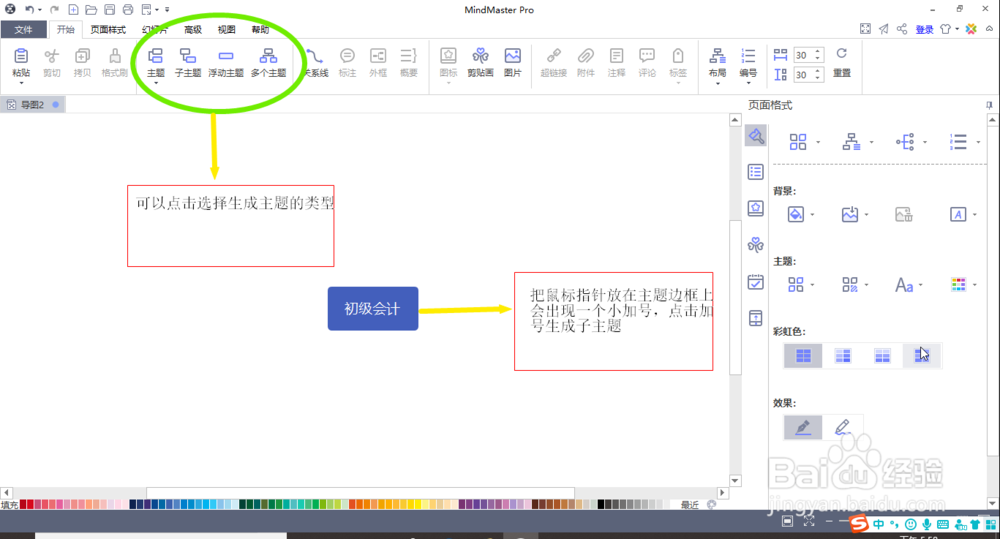Enable the hand-drawn 效果 sketch effect
The width and height of the screenshot is (1000, 539).
click(842, 427)
